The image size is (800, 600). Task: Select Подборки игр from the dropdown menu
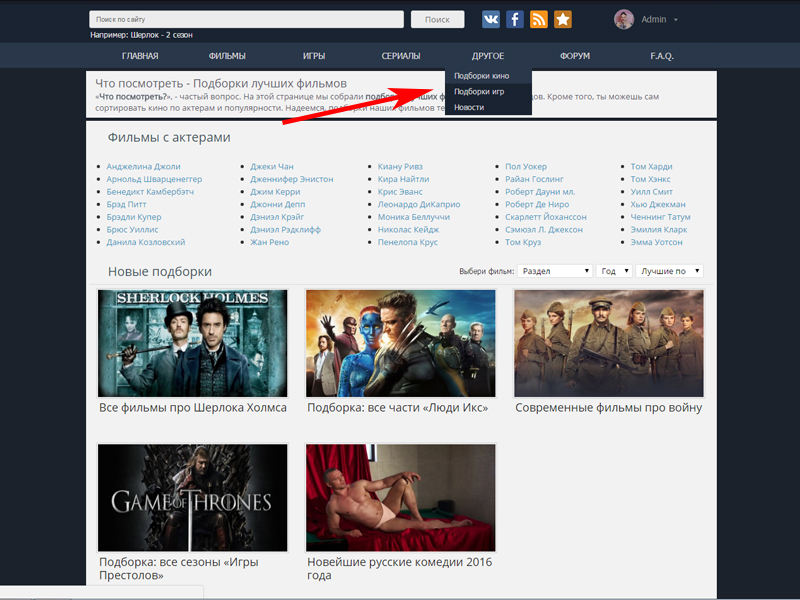[x=488, y=91]
